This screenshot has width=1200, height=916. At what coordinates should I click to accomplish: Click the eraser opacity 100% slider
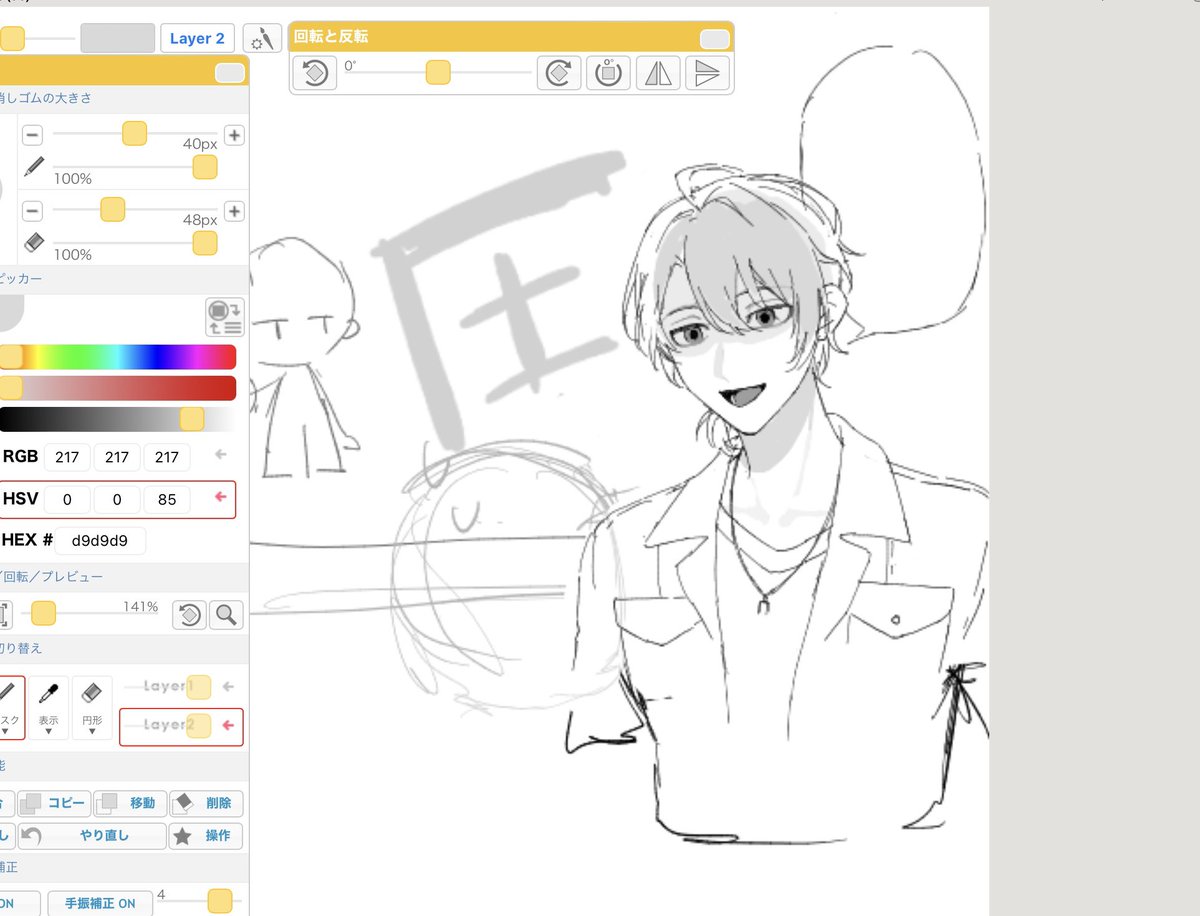[134, 243]
